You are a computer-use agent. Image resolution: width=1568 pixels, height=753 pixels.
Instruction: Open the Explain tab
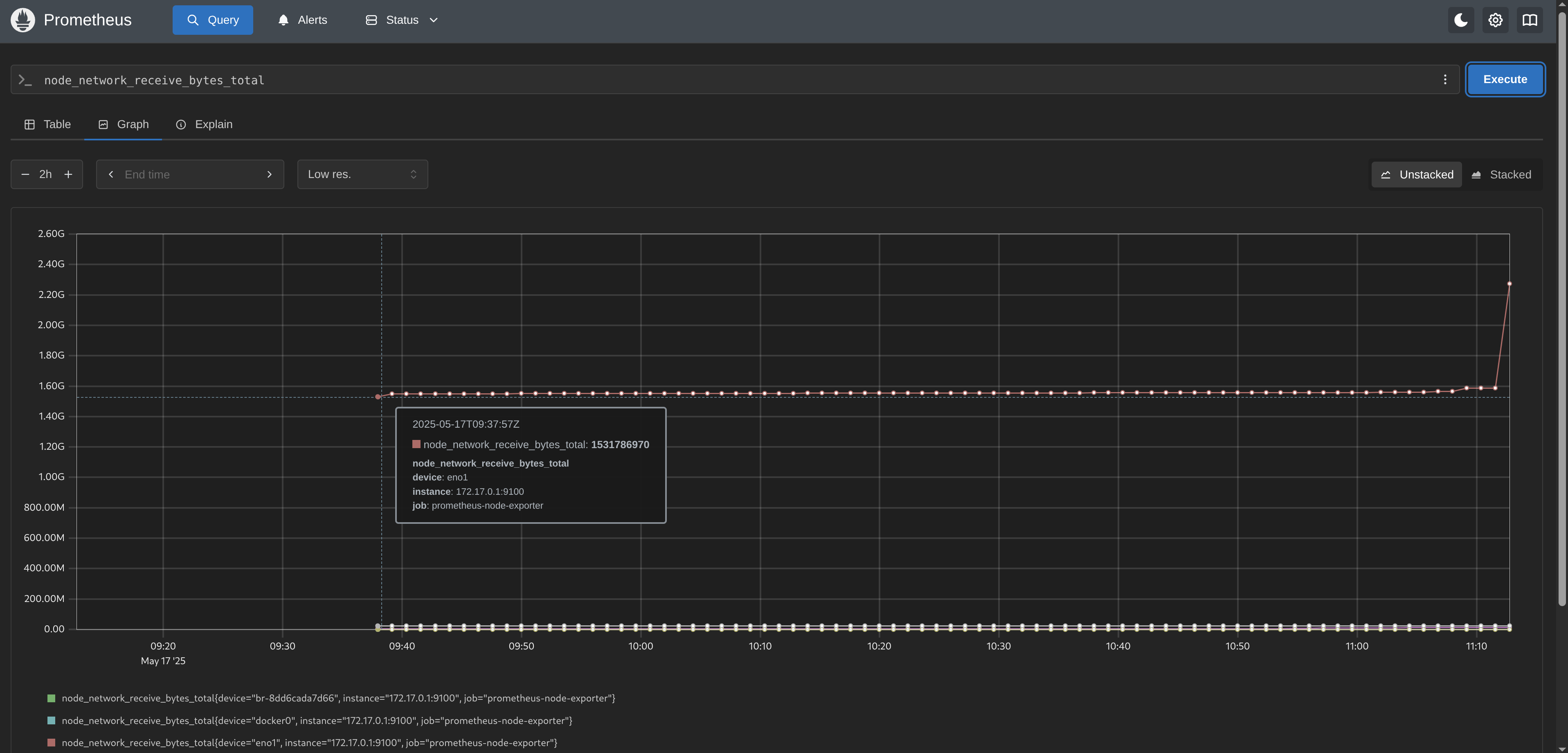pyautogui.click(x=204, y=124)
